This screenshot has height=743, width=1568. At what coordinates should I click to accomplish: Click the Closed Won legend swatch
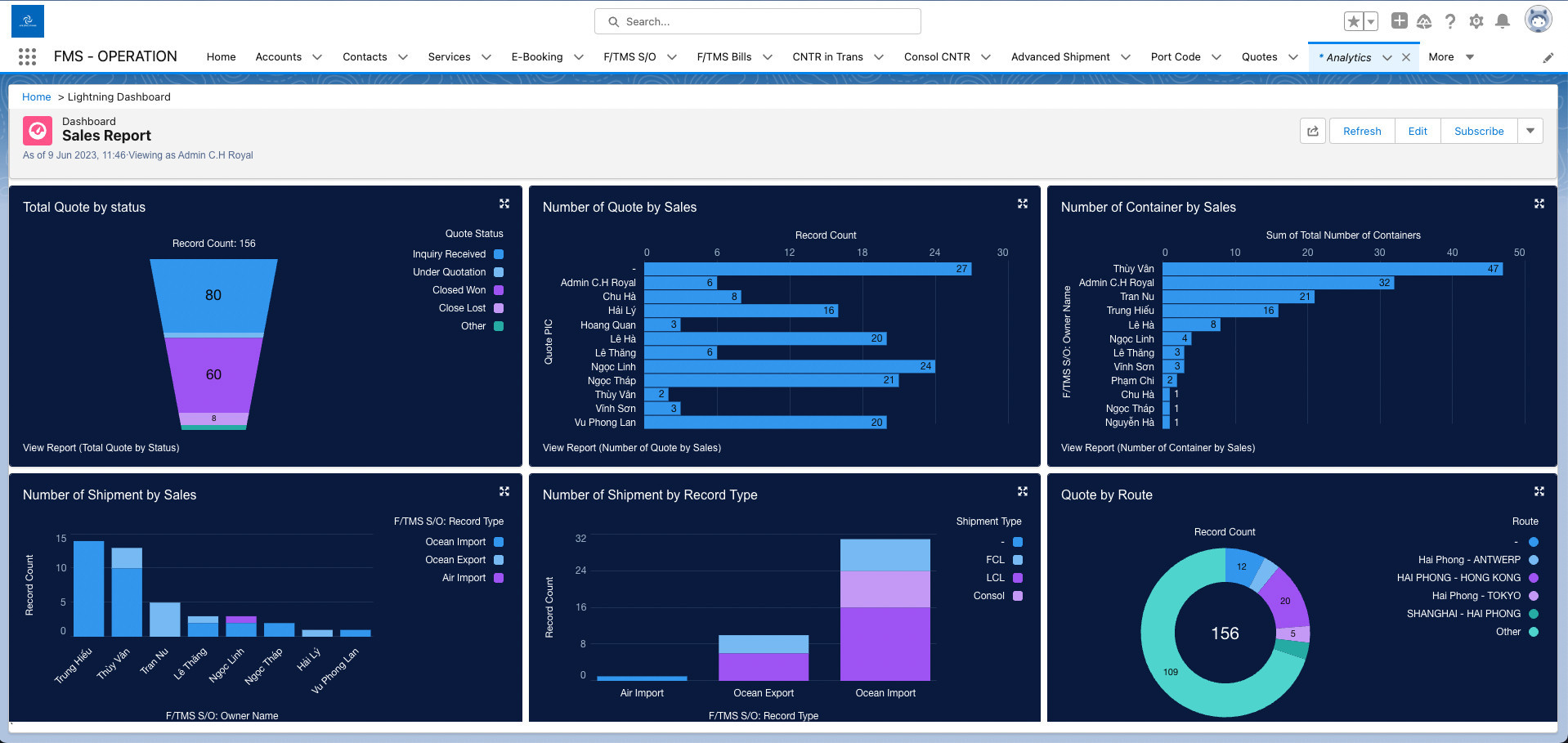[x=499, y=290]
